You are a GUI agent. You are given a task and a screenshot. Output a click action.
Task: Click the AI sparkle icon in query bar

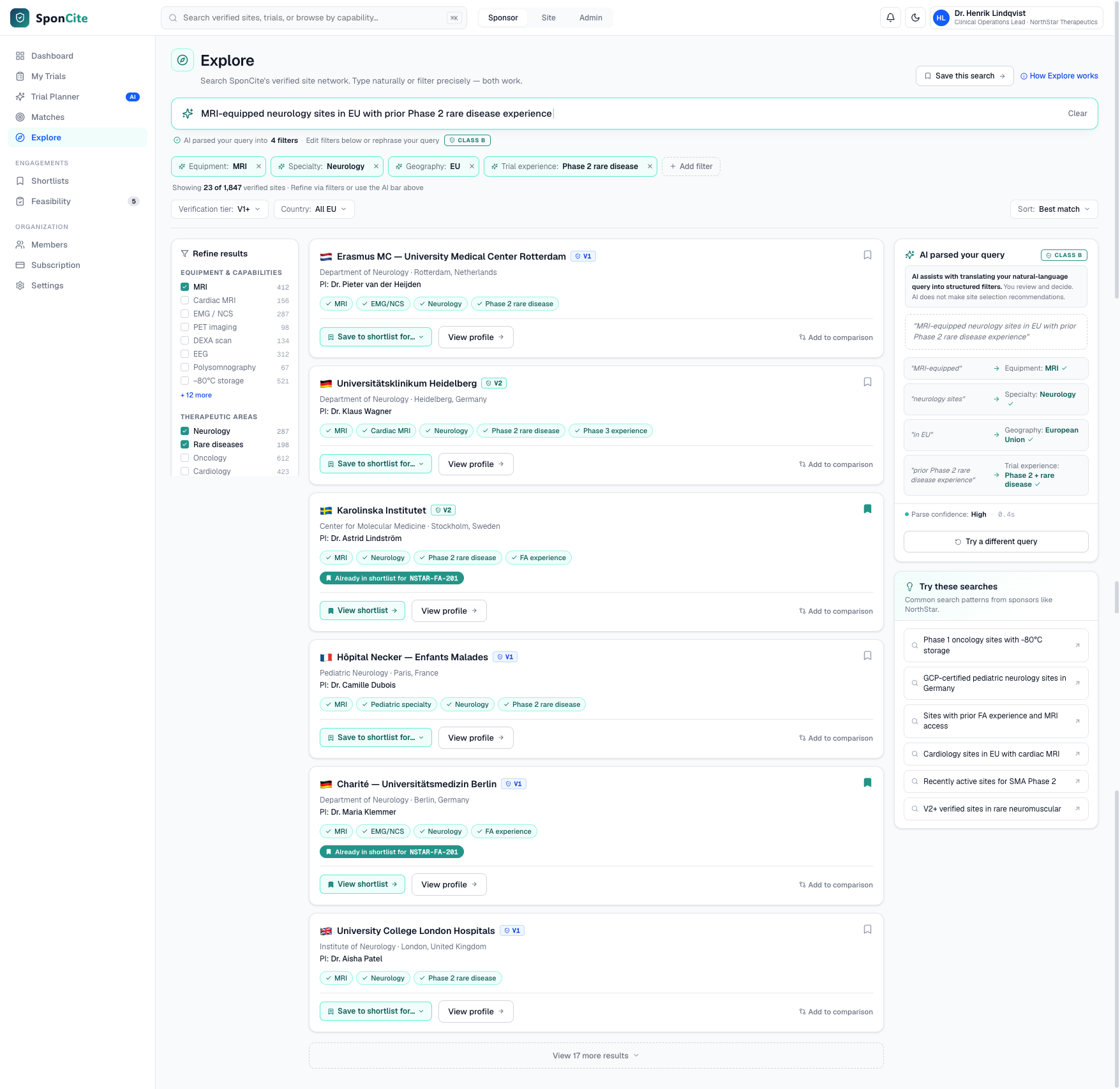coord(188,114)
